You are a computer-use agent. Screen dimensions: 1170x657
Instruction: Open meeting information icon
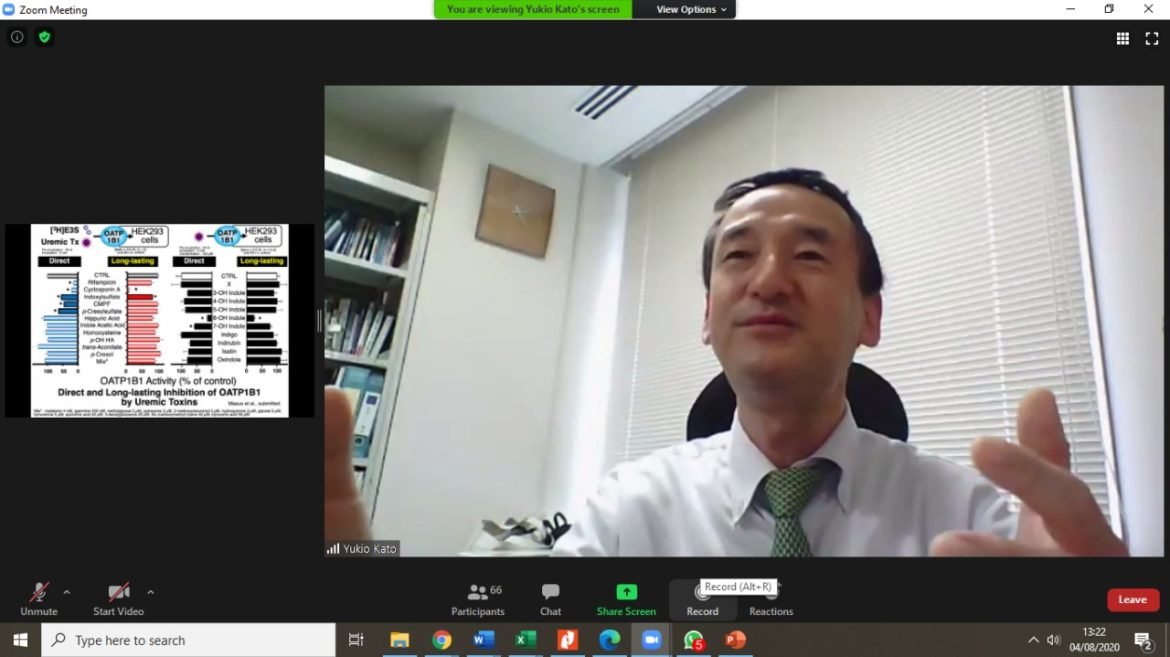point(17,37)
